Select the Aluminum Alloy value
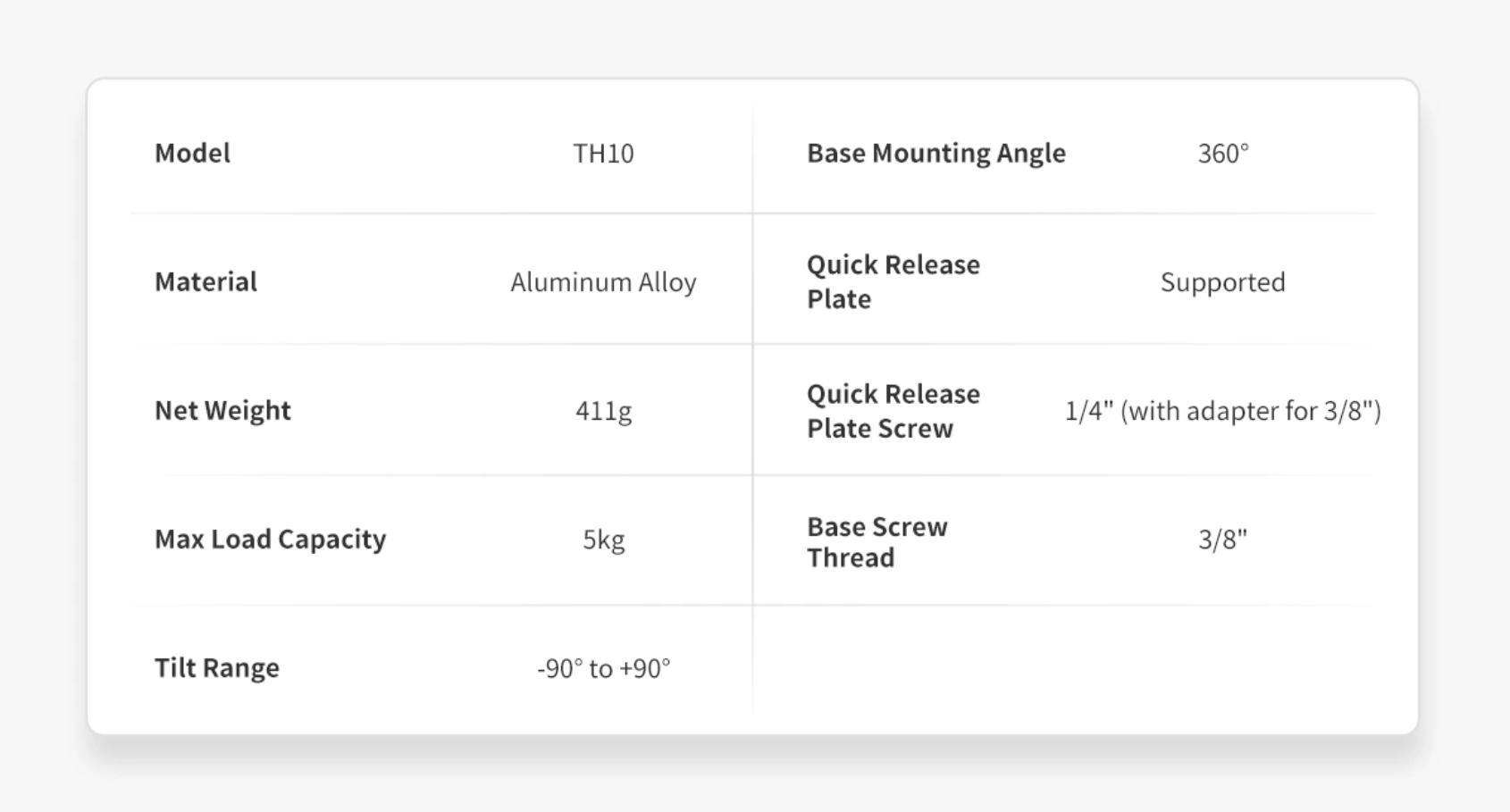Screen dimensions: 1510x812 tap(603, 282)
